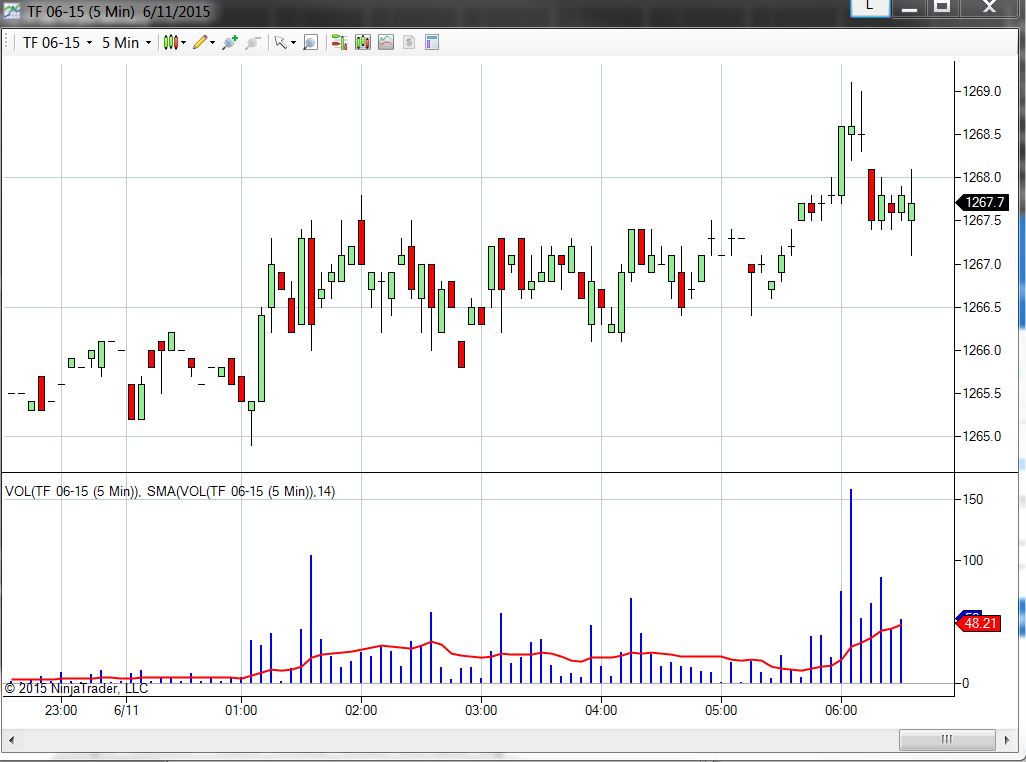Click the 1267.7 current price marker
1026x762 pixels.
coord(982,202)
